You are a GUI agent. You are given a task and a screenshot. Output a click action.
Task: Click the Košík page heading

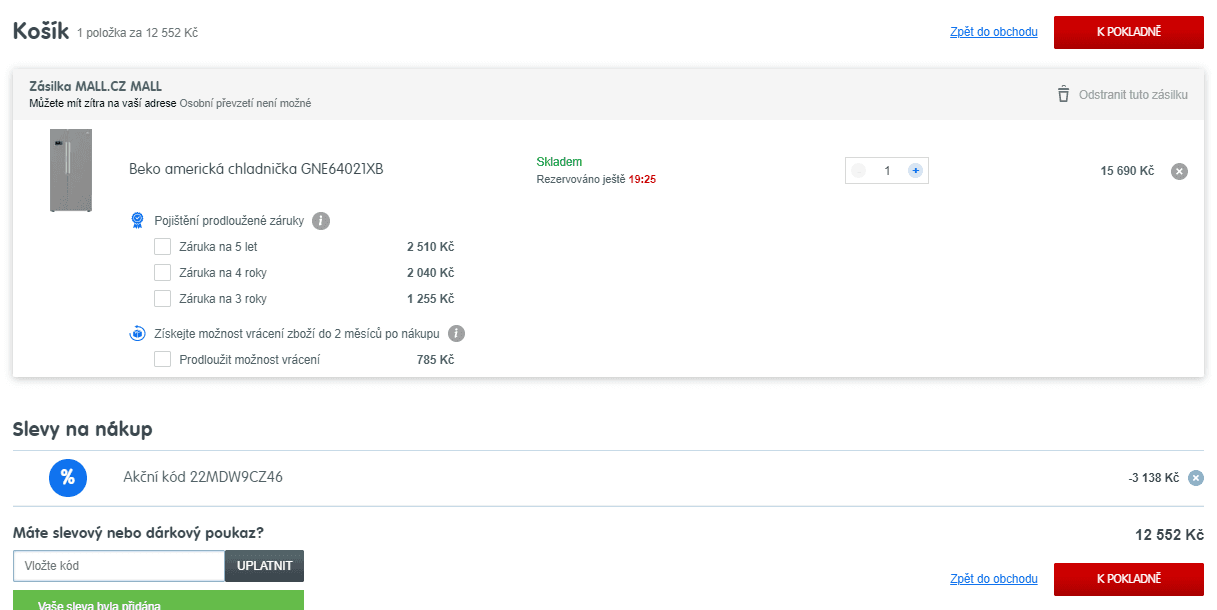coord(41,31)
